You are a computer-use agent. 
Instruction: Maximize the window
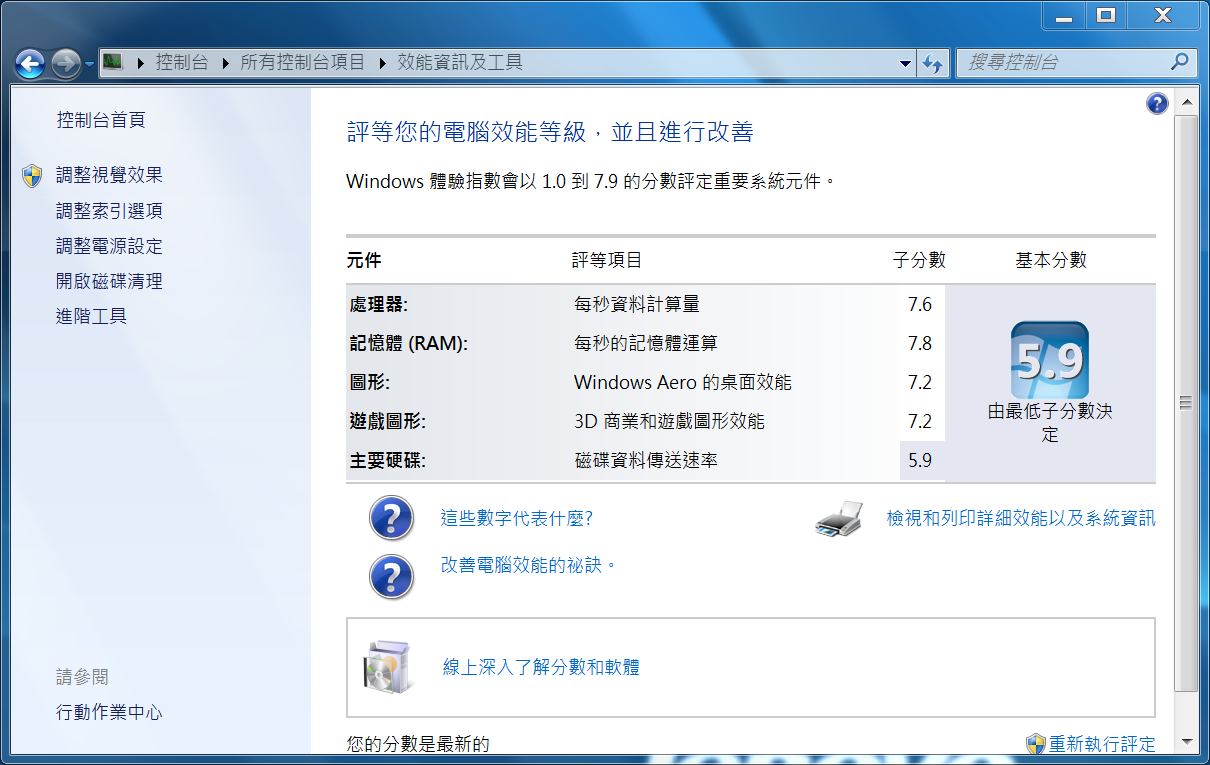click(1105, 16)
